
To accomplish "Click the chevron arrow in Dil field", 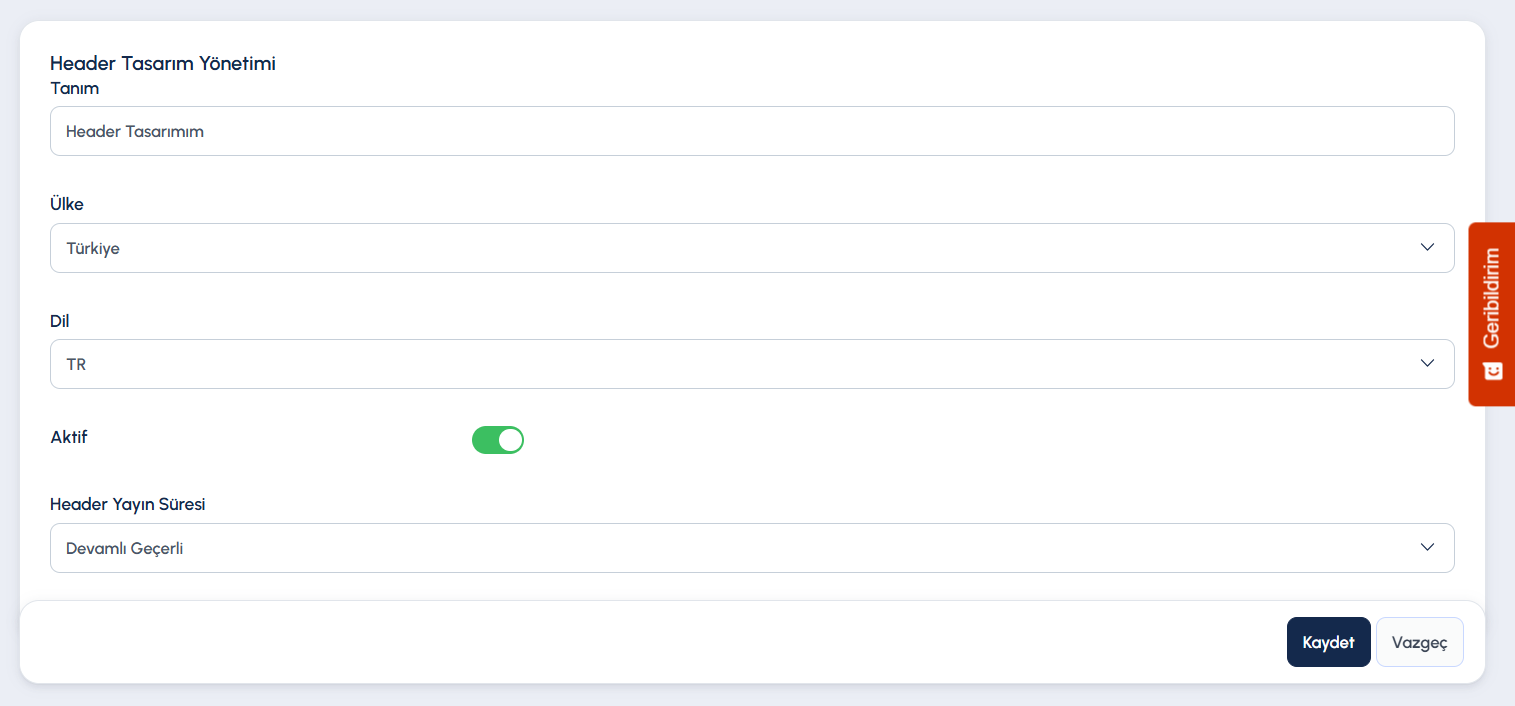I will [1427, 363].
